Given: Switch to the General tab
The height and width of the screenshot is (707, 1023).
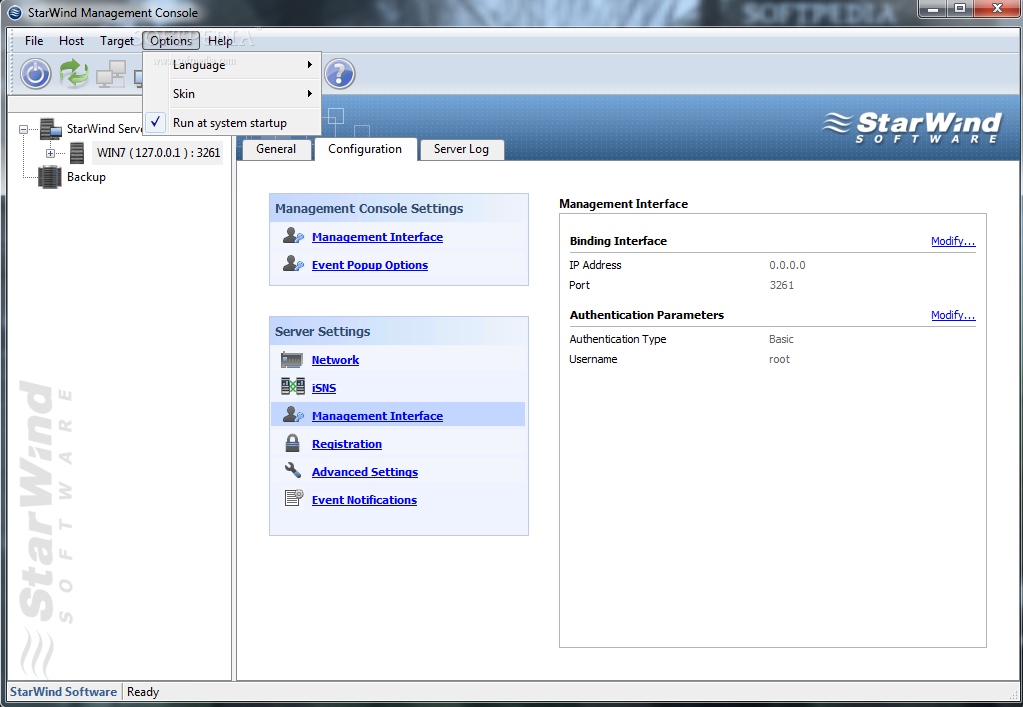Looking at the screenshot, I should tap(276, 149).
